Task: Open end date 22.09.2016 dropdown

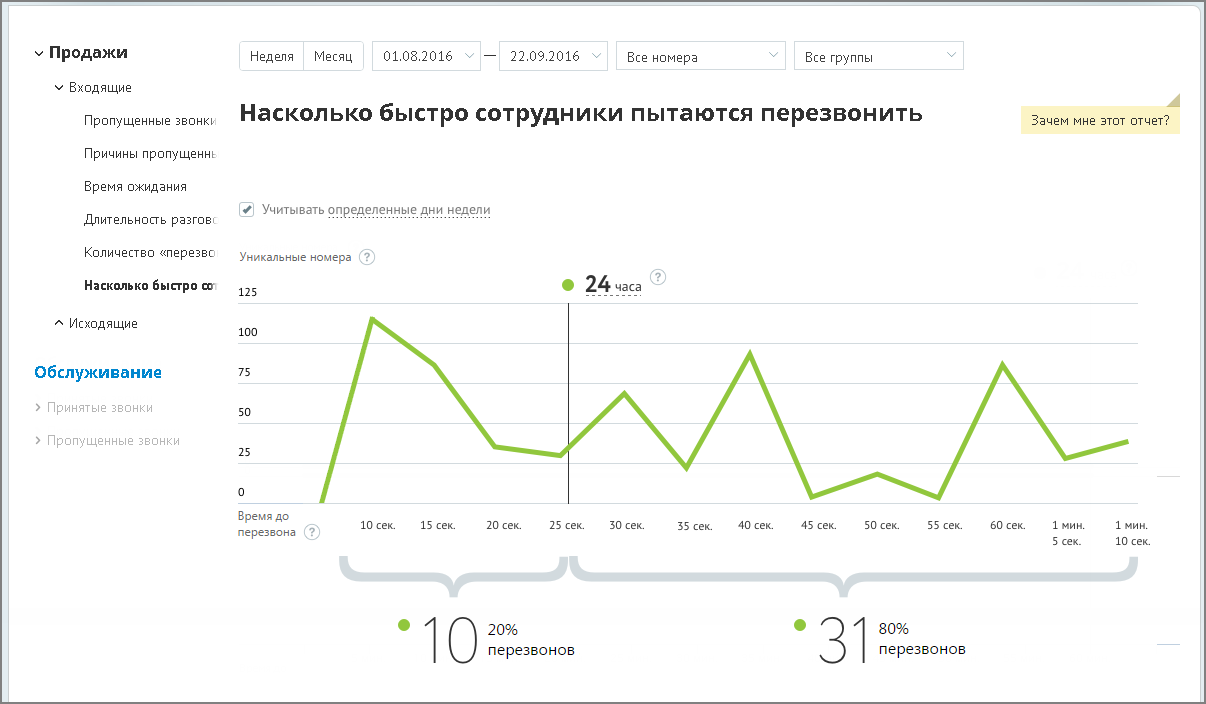Action: [553, 57]
